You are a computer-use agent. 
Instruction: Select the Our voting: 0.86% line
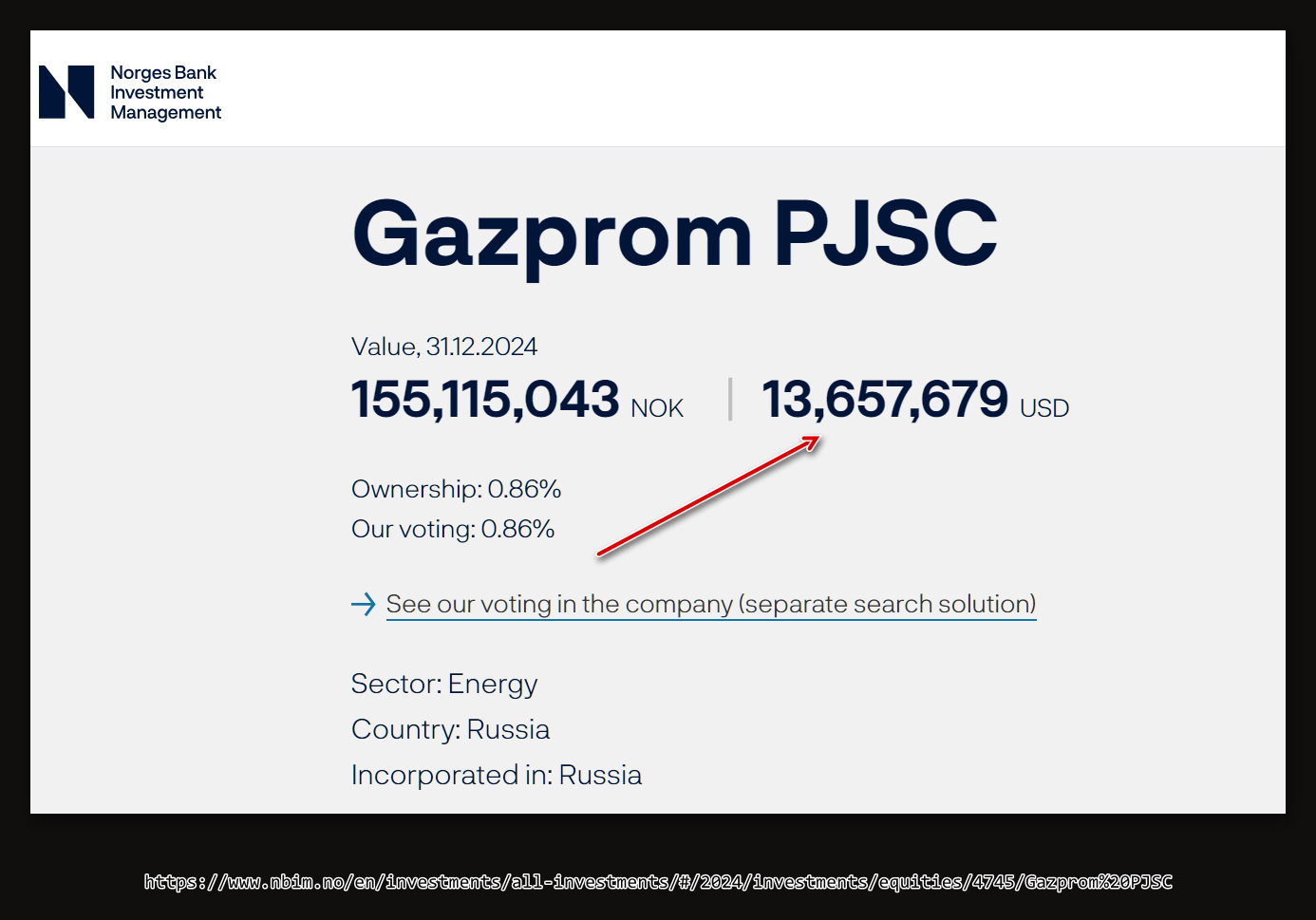[453, 529]
